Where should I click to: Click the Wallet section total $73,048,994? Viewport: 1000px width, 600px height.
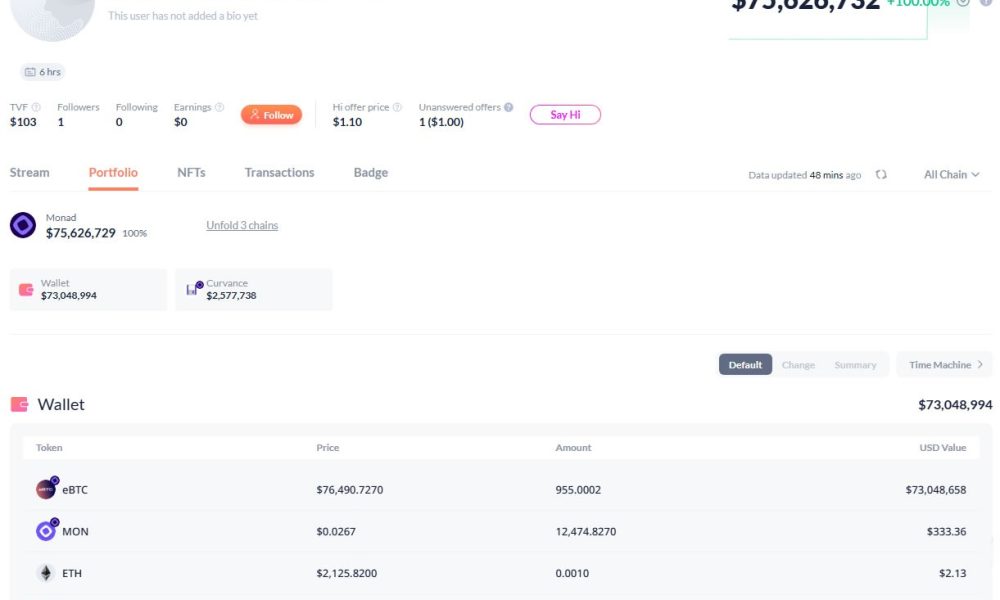coord(955,405)
